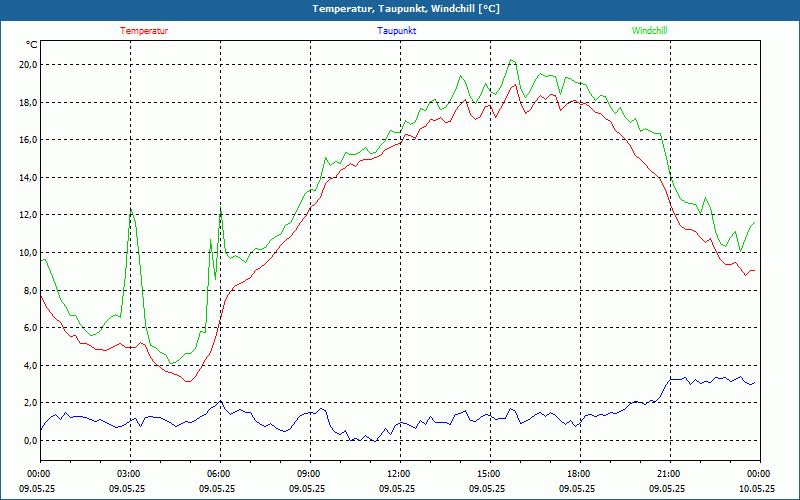Click the 06:00 time axis marker
The width and height of the screenshot is (800, 500).
[x=219, y=473]
